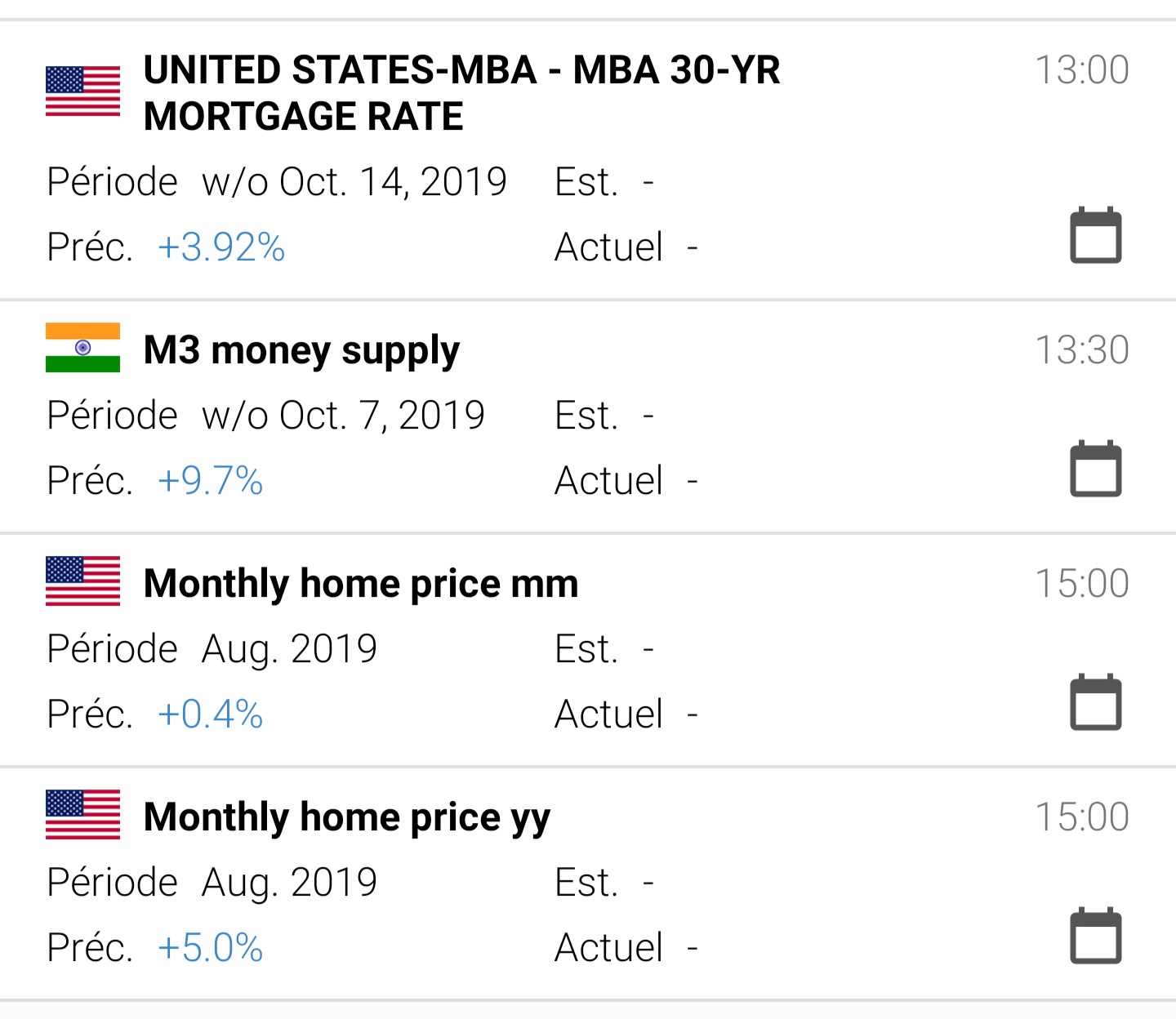Image resolution: width=1176 pixels, height=1019 pixels.
Task: Tap the 13:00 time of the mortgage event
Action: (x=1081, y=70)
